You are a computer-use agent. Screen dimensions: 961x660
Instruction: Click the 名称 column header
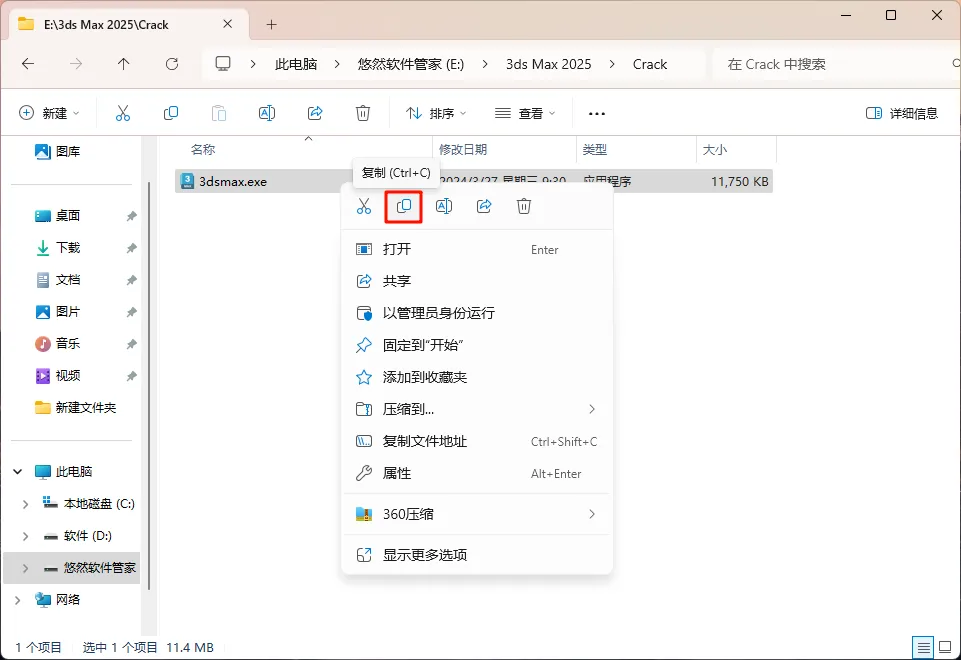pos(303,150)
